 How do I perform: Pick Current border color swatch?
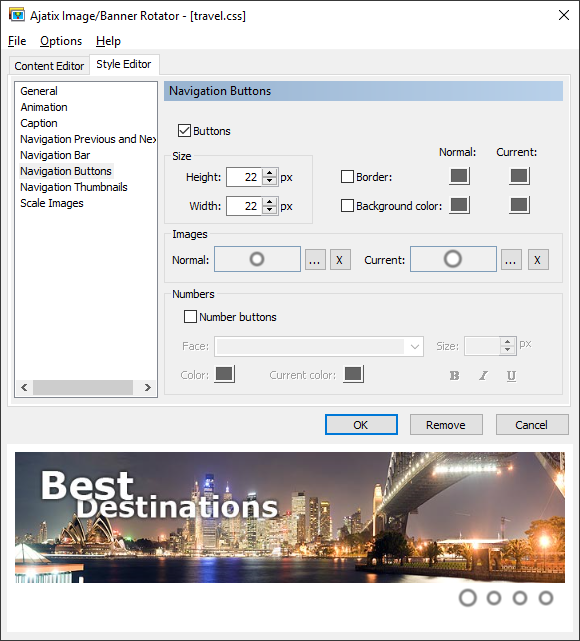519,176
